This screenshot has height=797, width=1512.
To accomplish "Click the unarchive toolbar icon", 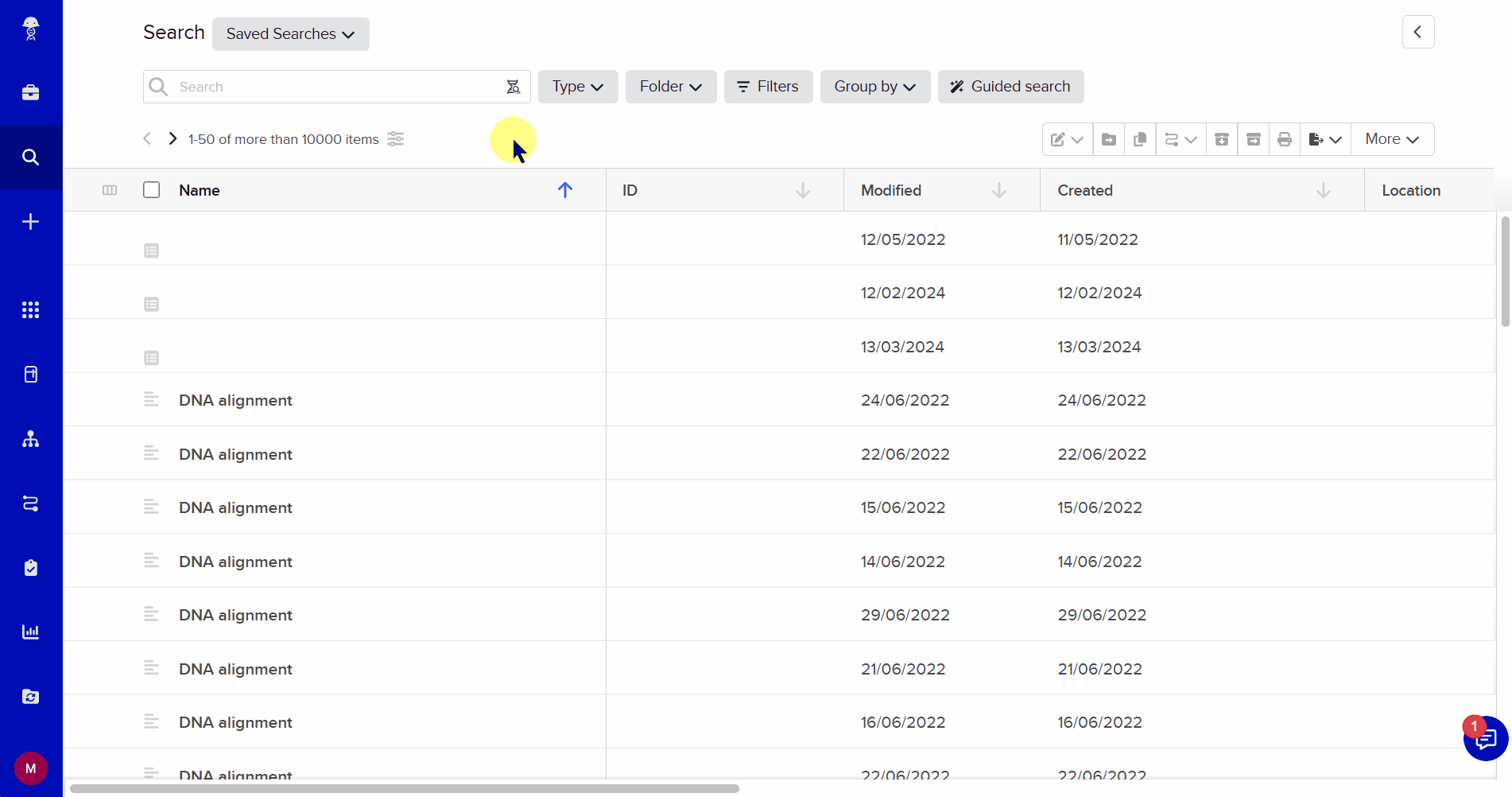I will click(1254, 139).
